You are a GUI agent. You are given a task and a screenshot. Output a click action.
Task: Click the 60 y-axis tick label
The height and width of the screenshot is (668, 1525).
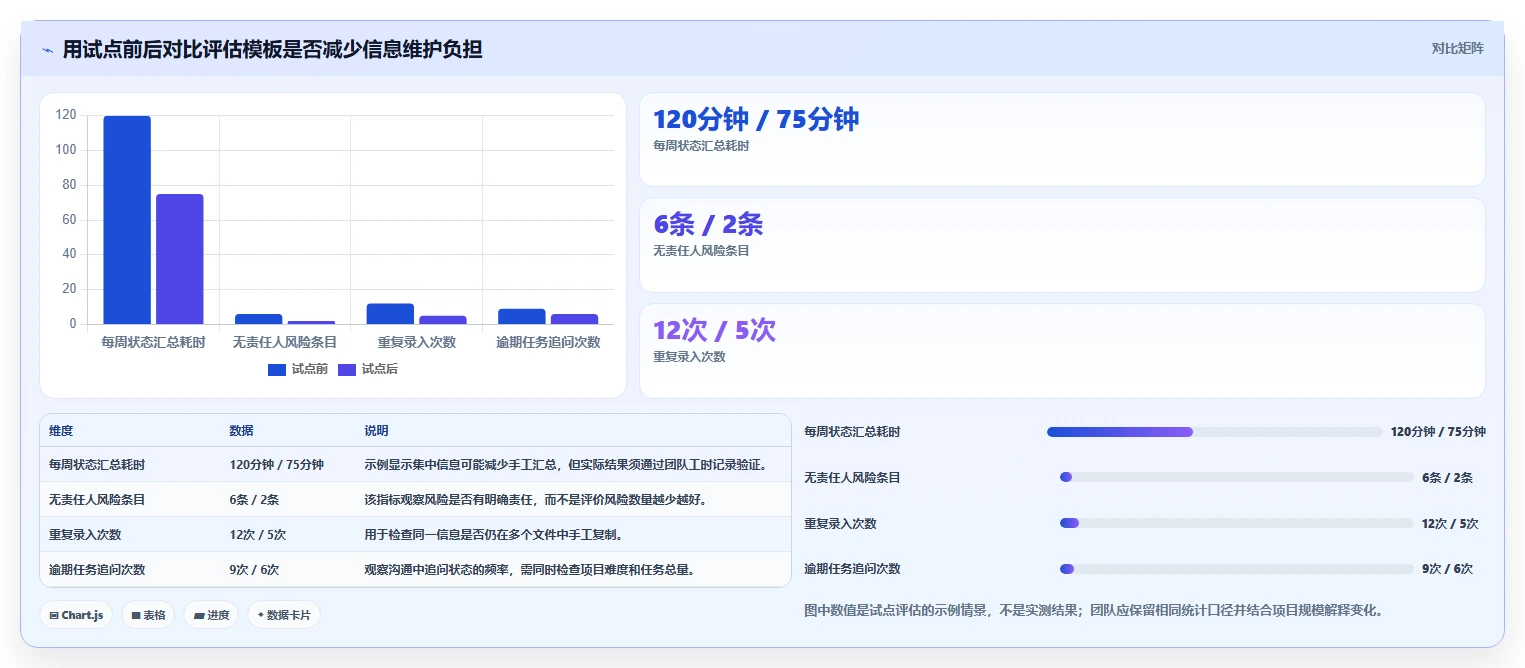69,220
